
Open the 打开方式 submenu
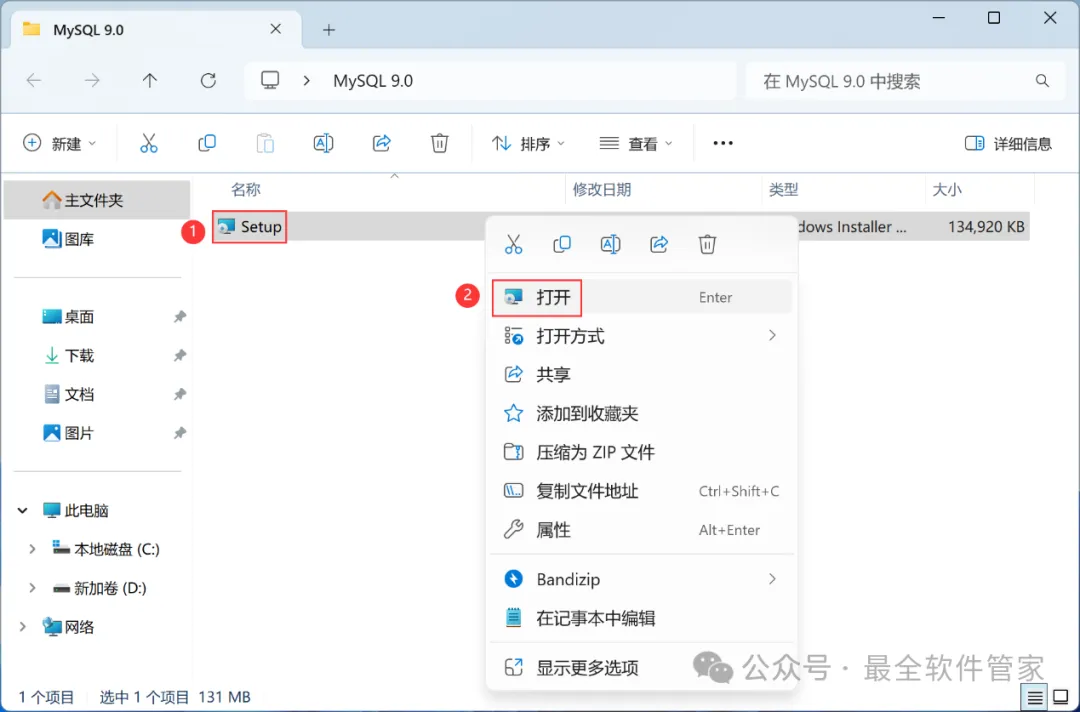(642, 336)
